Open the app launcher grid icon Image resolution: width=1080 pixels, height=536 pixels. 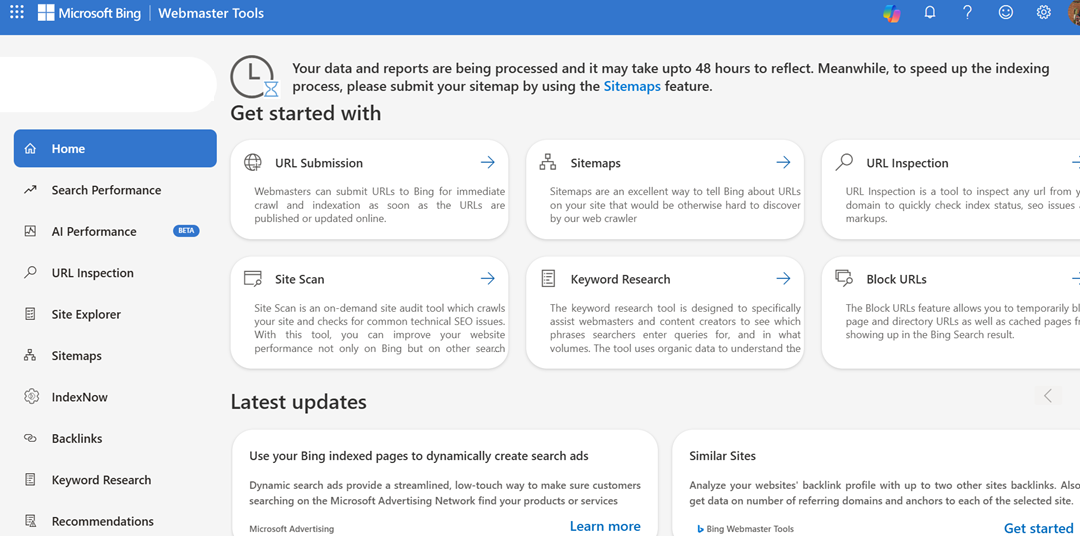tap(17, 12)
